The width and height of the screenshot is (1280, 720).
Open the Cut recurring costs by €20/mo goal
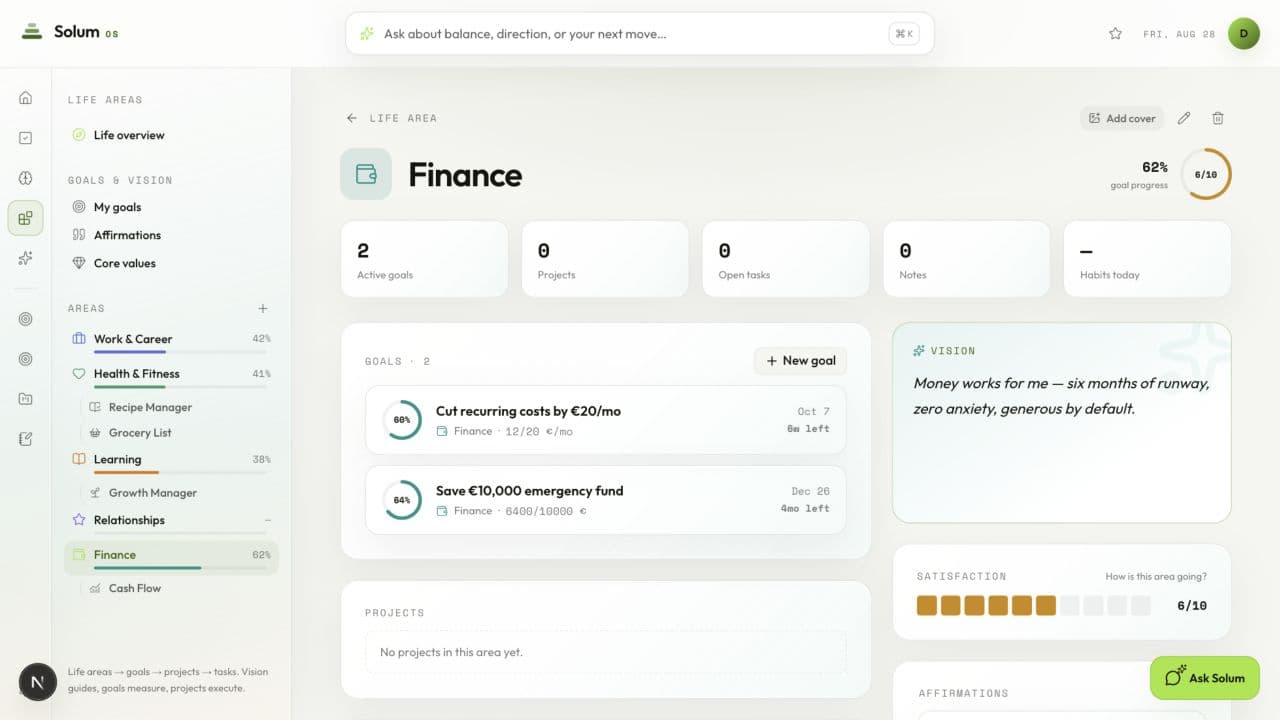tap(606, 420)
